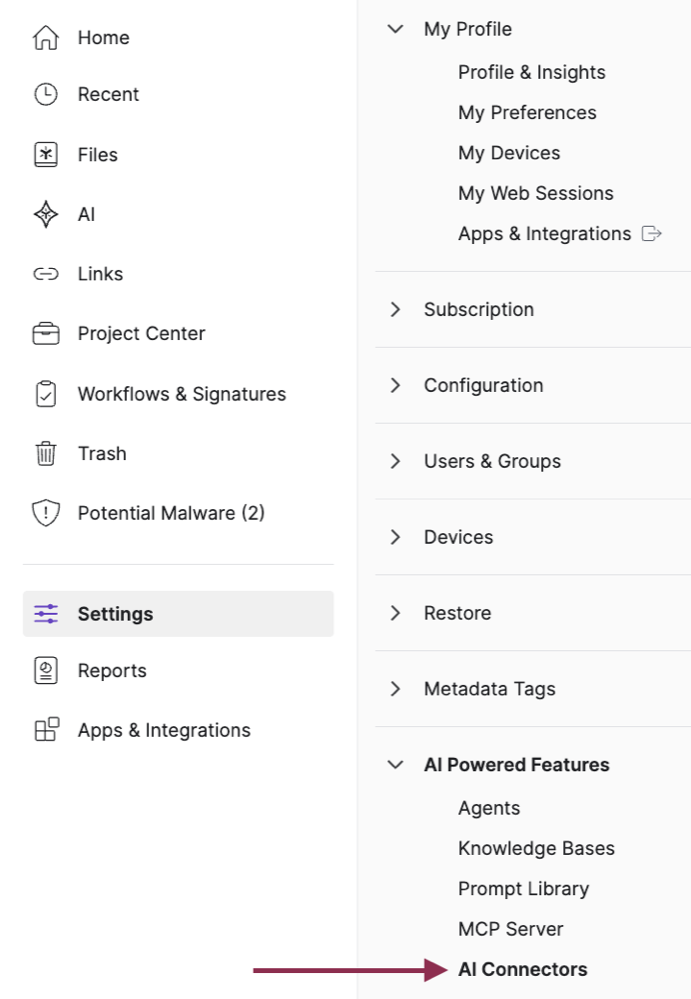Expand the Users & Groups chevron
The image size is (691, 999).
395,461
